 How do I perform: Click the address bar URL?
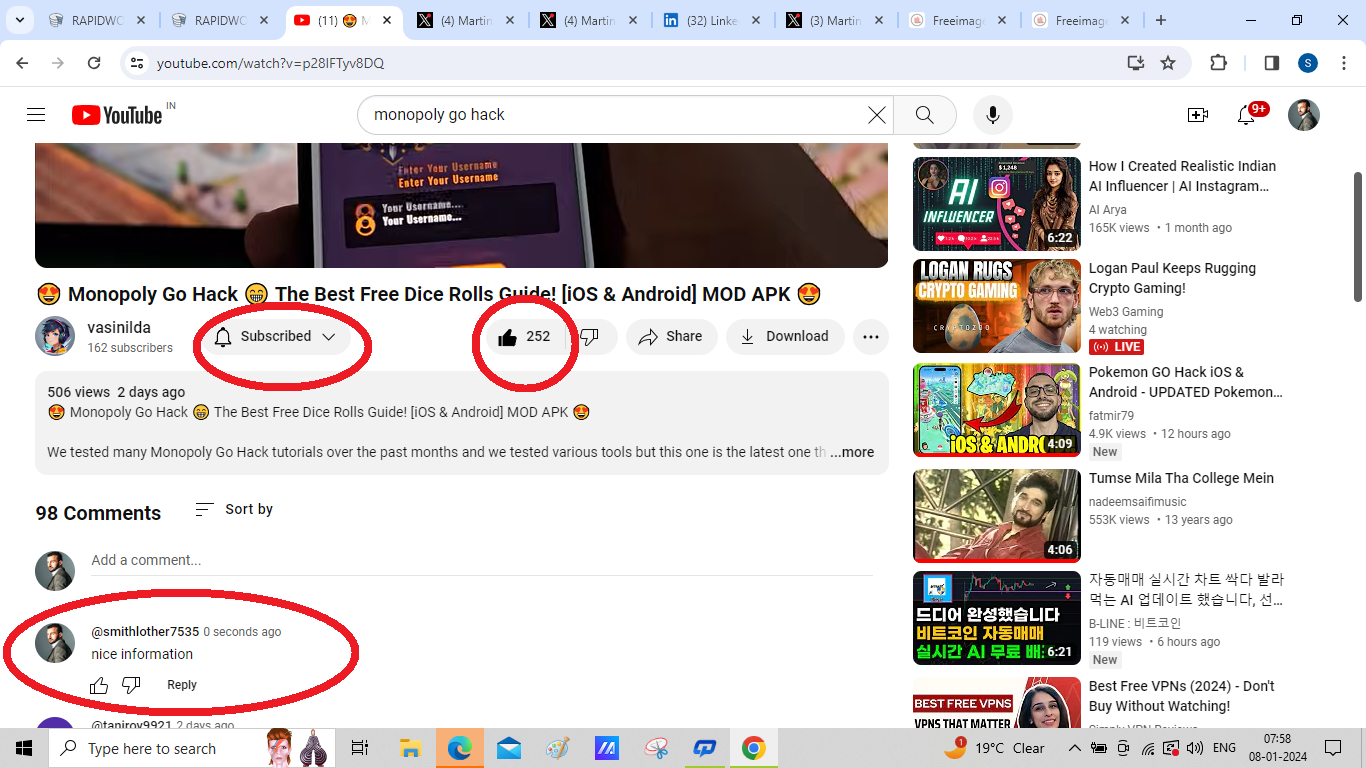point(270,63)
